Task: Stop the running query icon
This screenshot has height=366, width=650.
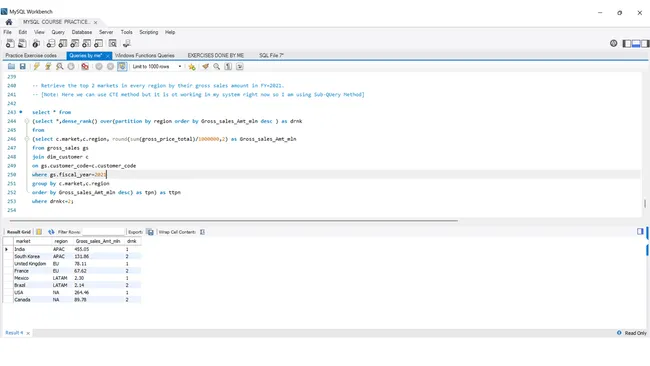Action: click(71, 66)
